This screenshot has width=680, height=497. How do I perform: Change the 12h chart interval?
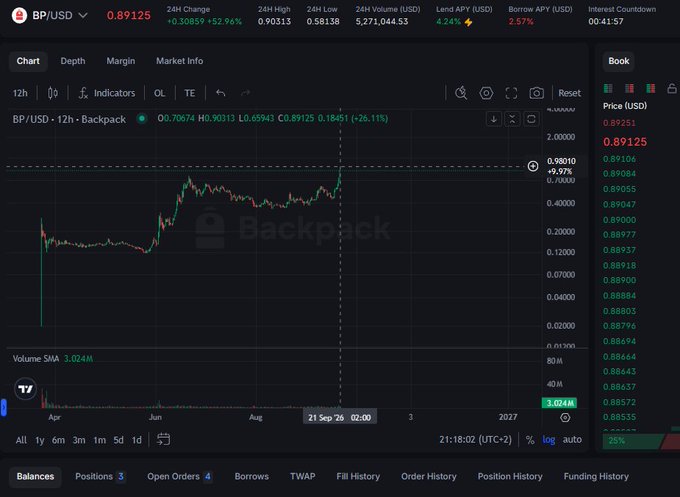tap(20, 93)
